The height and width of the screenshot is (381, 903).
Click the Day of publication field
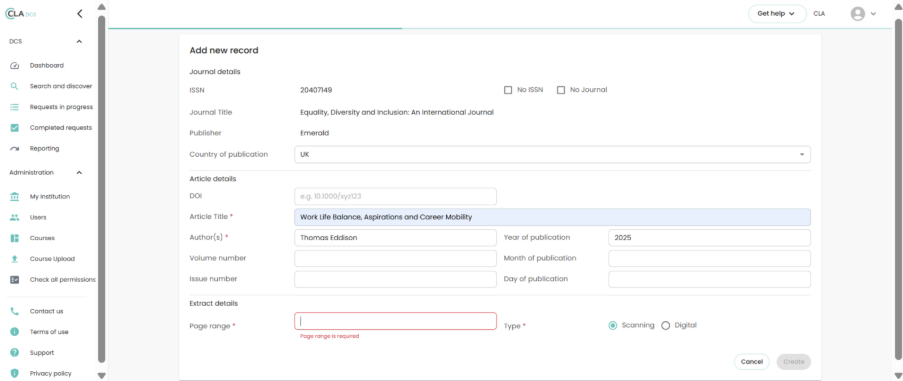coord(710,279)
